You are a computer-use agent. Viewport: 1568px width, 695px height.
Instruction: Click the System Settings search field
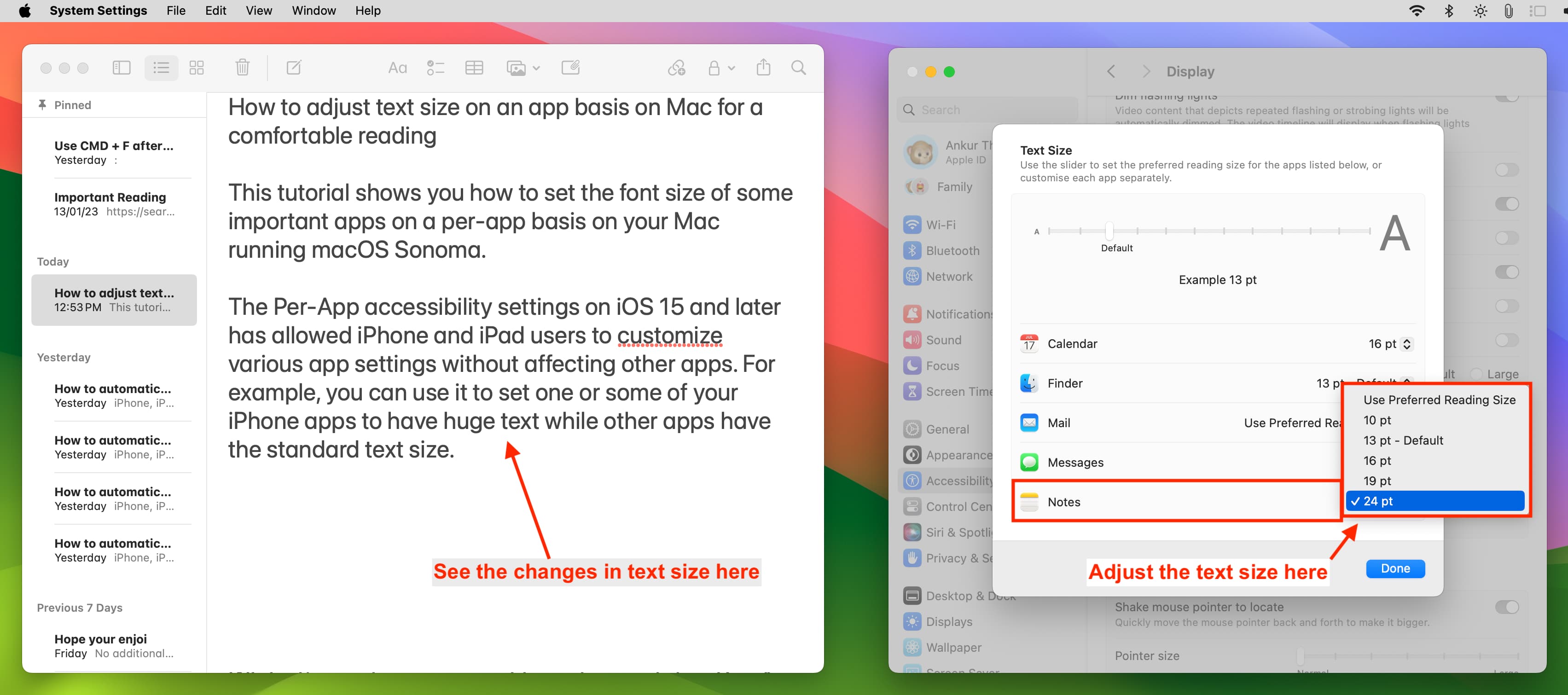pyautogui.click(x=987, y=110)
